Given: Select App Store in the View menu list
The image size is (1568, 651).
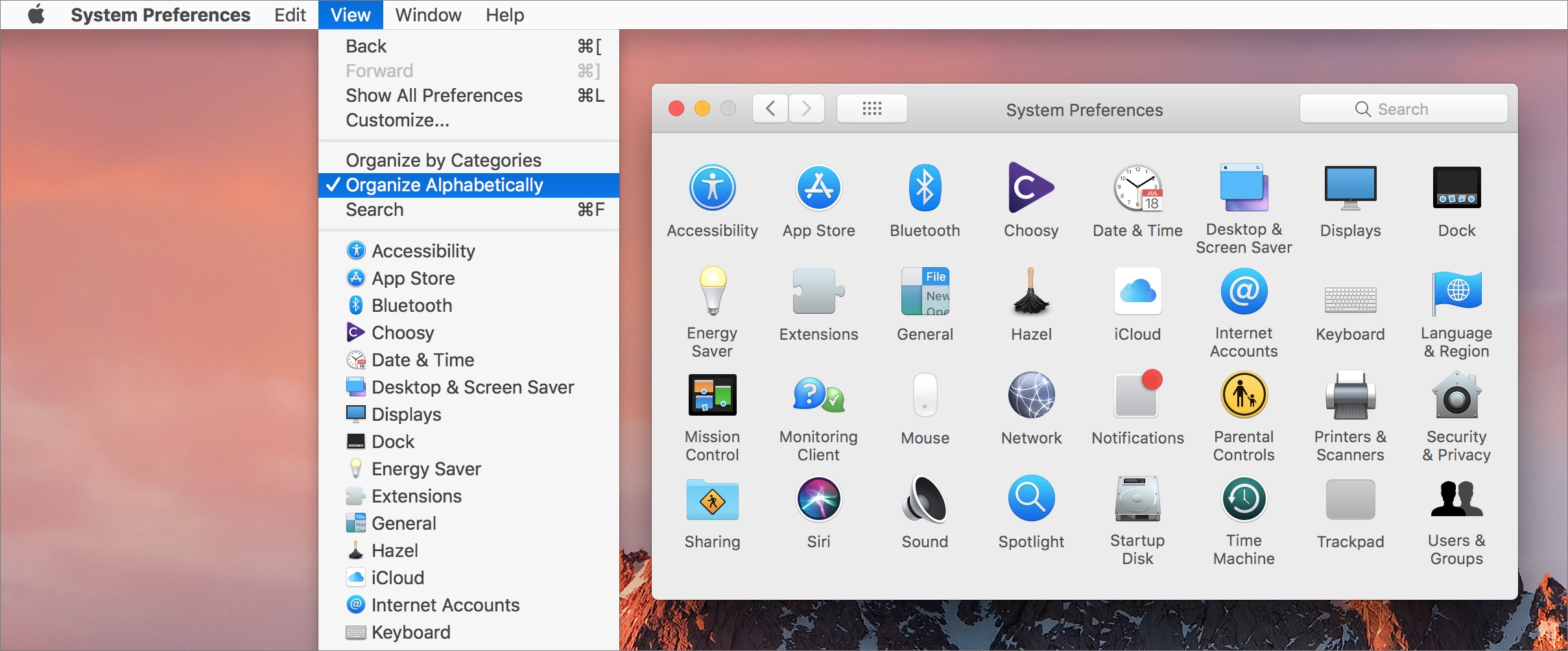Looking at the screenshot, I should pos(469,278).
